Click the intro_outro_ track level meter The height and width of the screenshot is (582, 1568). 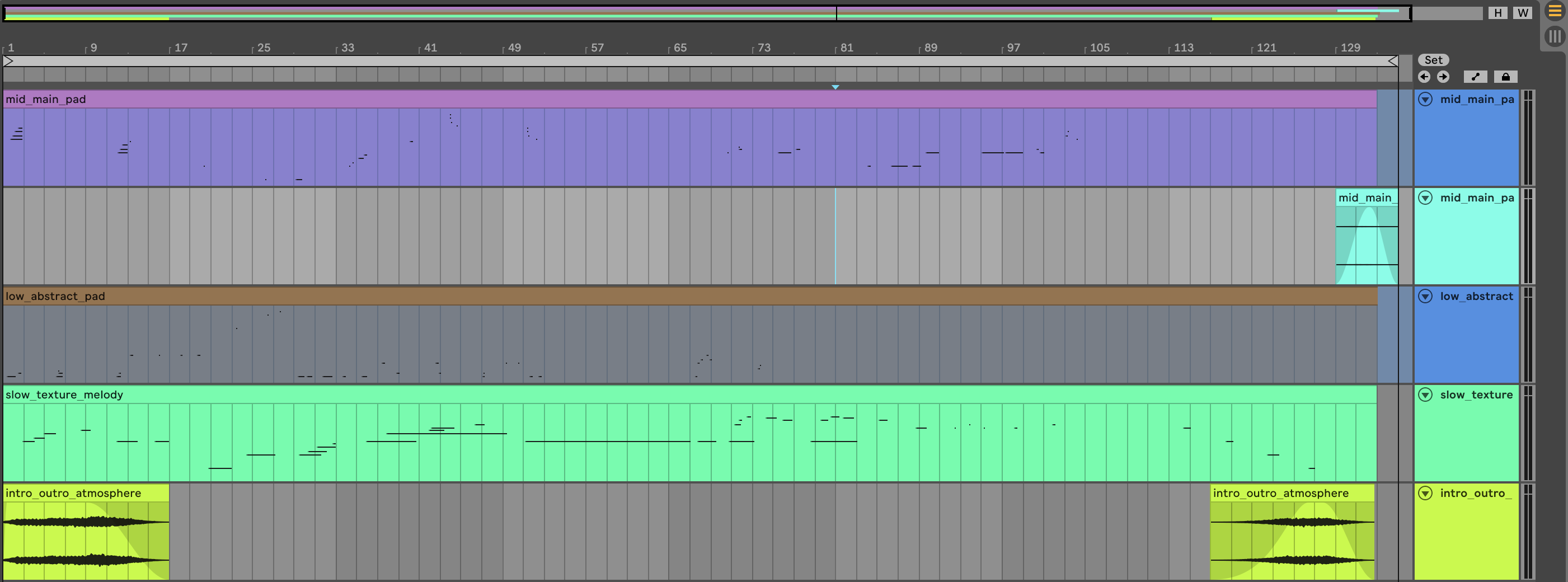pyautogui.click(x=1528, y=532)
